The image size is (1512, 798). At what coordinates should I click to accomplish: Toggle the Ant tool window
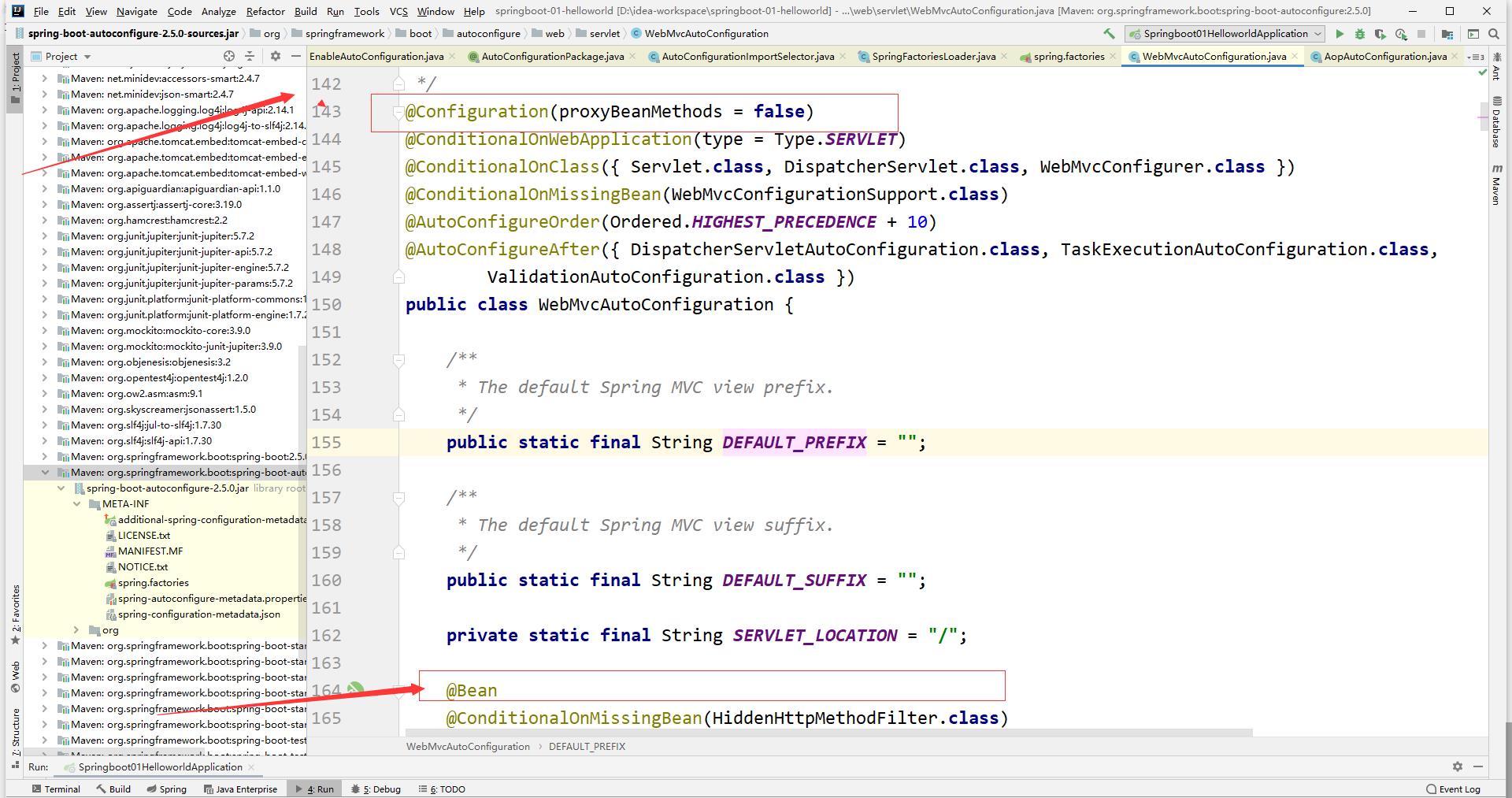pos(1495,66)
